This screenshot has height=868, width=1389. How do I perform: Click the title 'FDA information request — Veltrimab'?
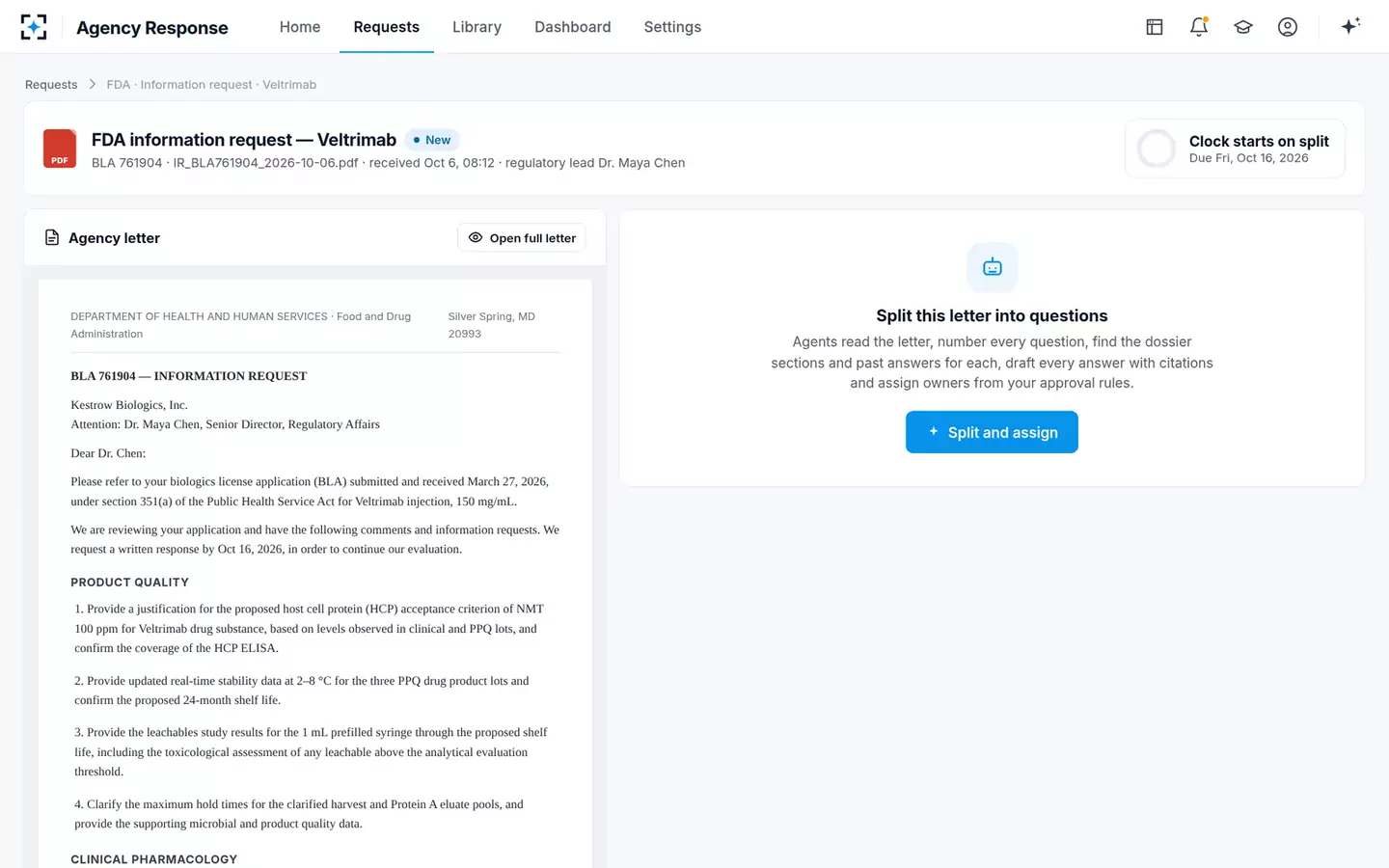coord(244,140)
